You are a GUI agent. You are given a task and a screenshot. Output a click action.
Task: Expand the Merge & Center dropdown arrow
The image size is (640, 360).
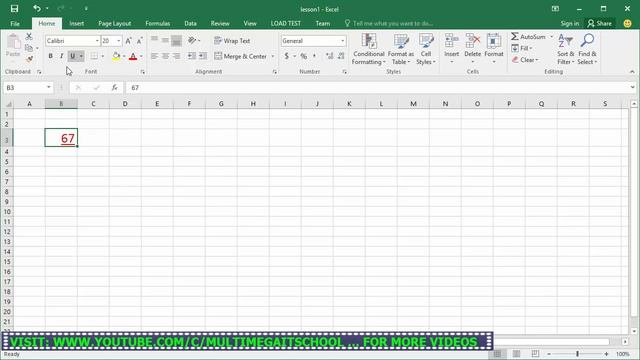click(x=273, y=56)
